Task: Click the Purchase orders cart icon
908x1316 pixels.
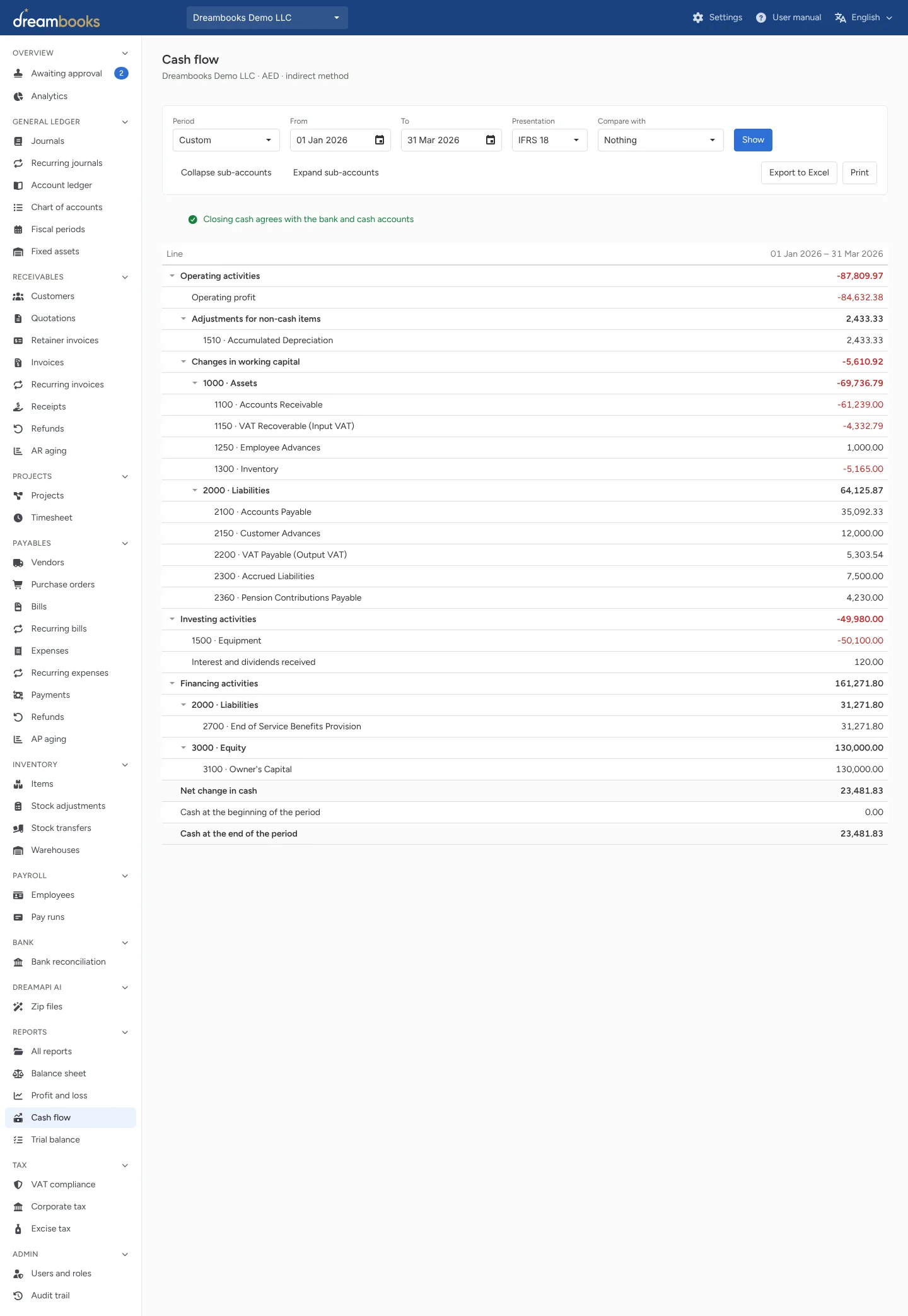Action: [18, 585]
